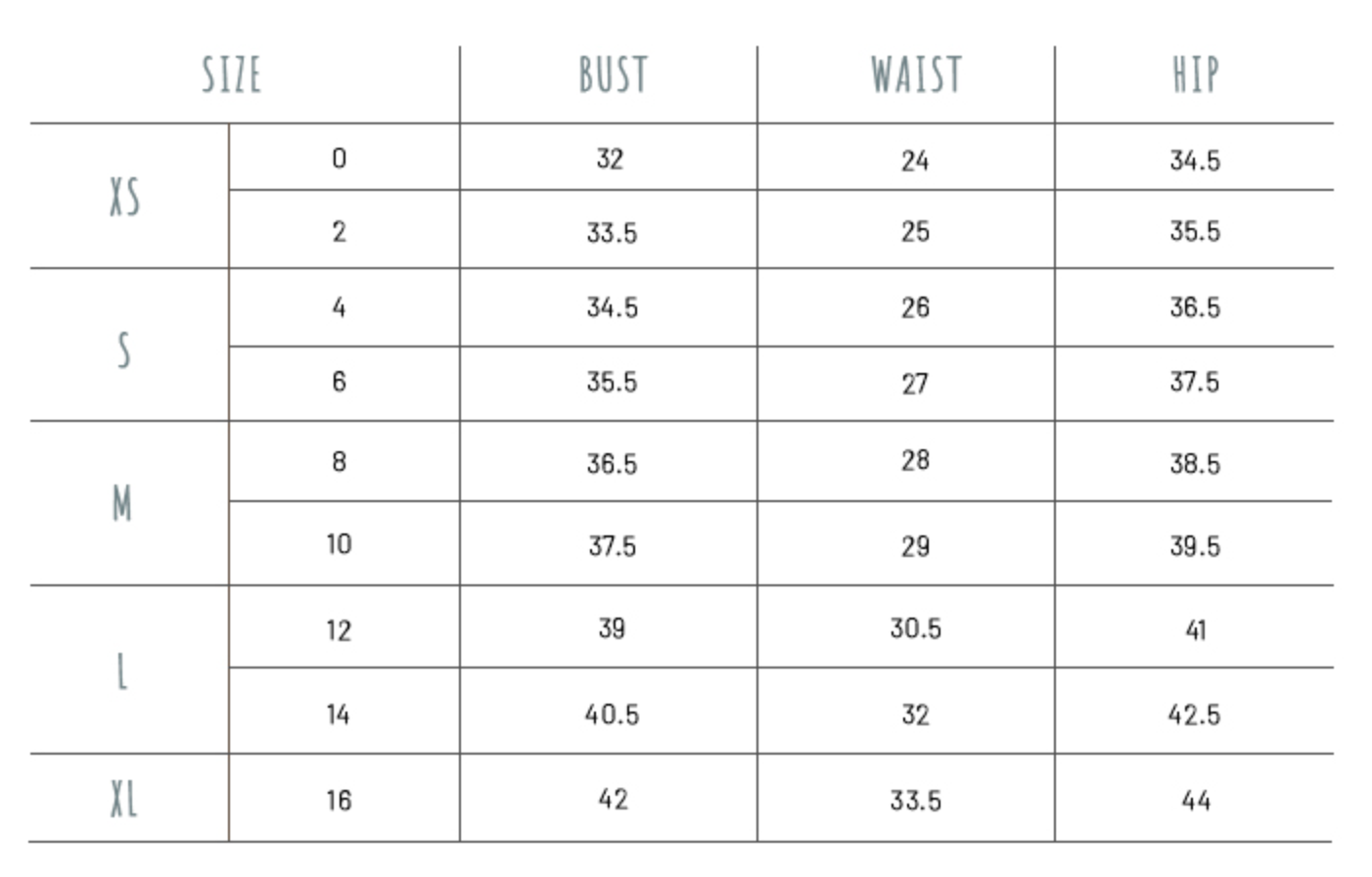Select the WAIST column header
Viewport: 1372px width, 877px height.
pos(916,75)
